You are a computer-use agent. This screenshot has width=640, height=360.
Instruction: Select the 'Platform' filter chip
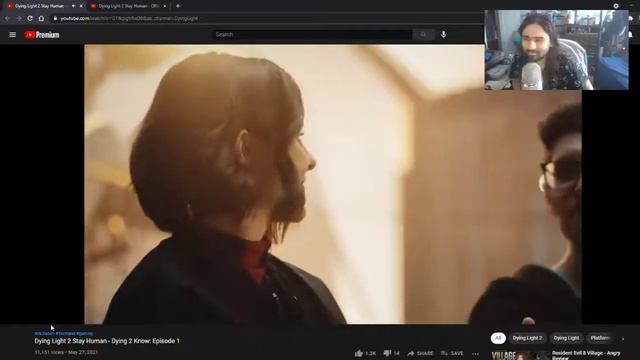[x=600, y=338]
